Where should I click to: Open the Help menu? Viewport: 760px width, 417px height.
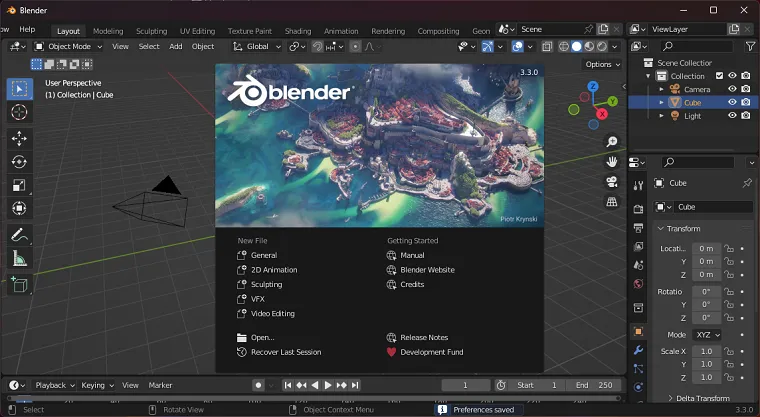click(x=27, y=29)
